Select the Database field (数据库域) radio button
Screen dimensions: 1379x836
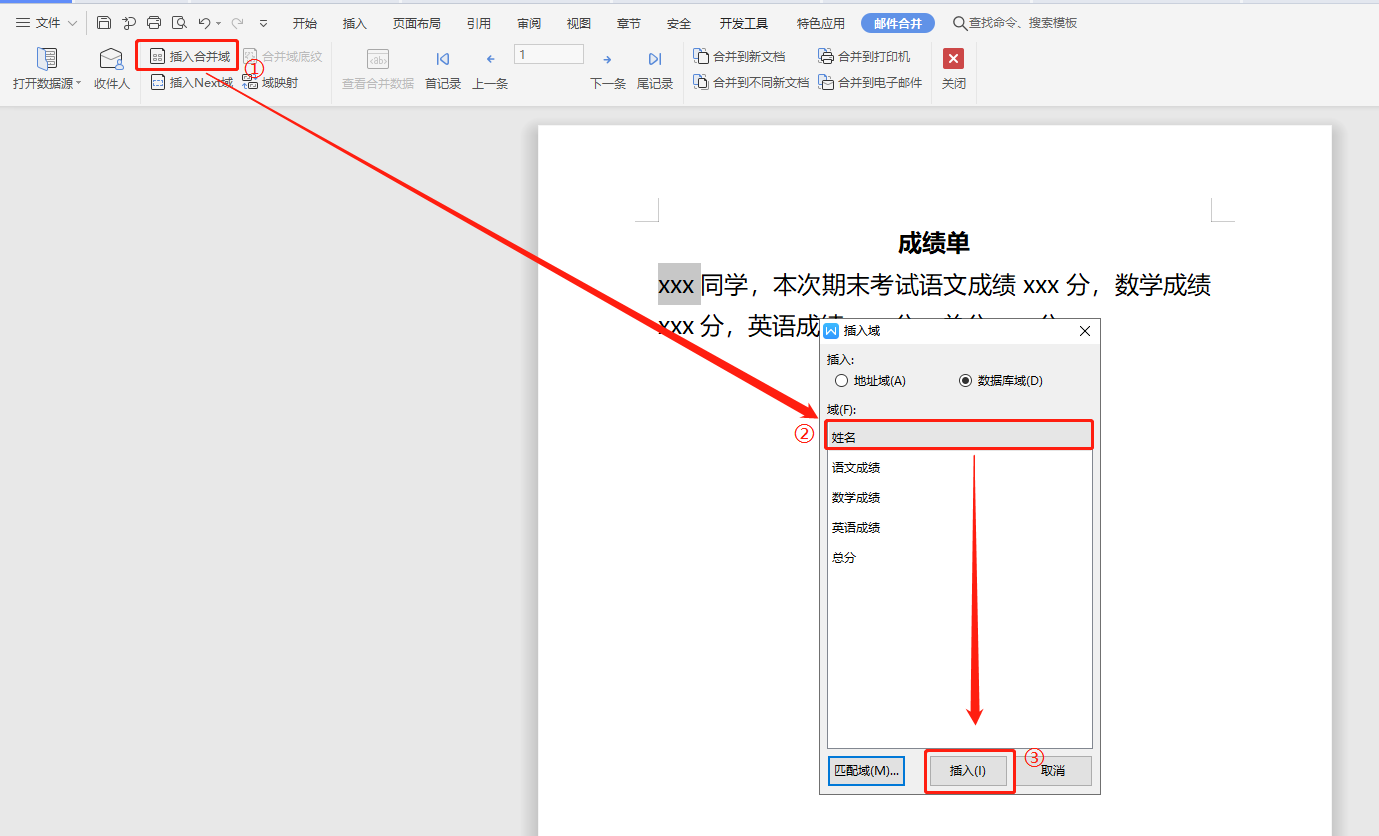click(965, 381)
